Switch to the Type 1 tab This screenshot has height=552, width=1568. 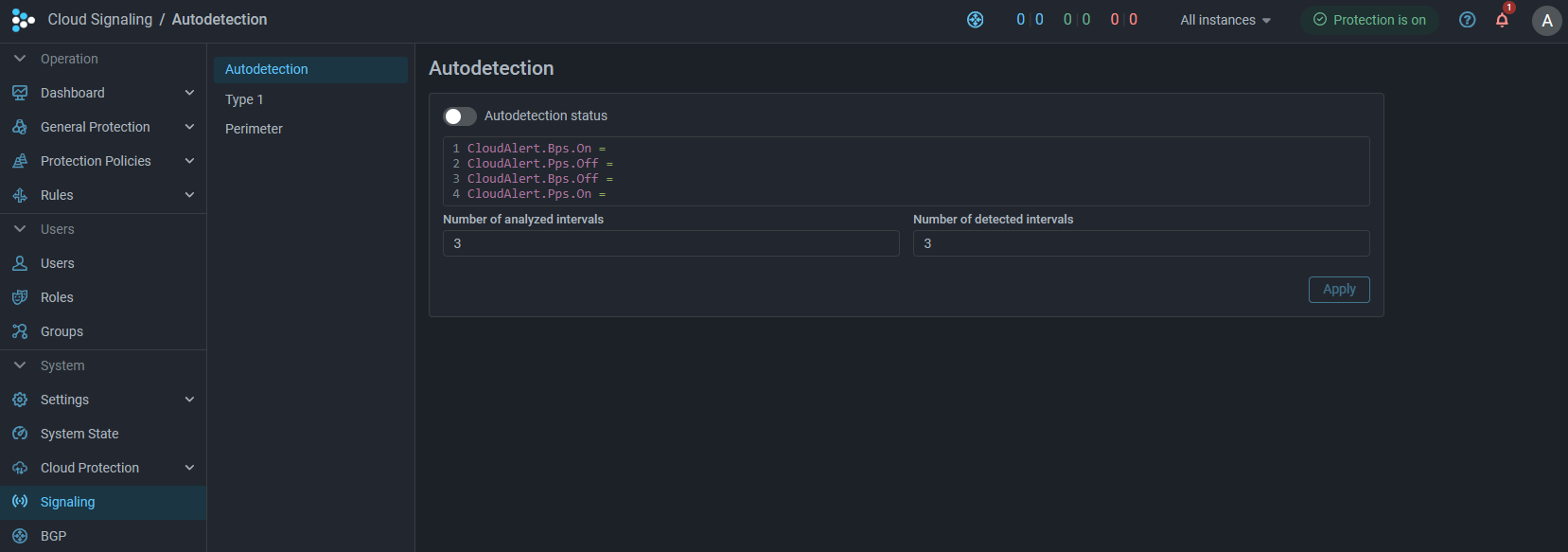click(x=244, y=99)
